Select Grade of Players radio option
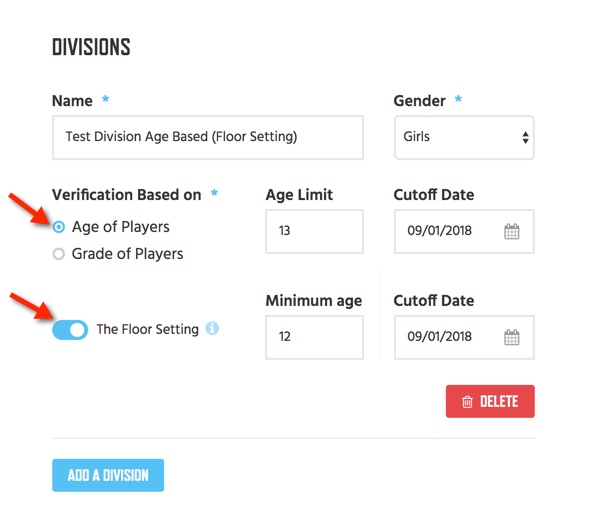The height and width of the screenshot is (513, 594). click(59, 254)
